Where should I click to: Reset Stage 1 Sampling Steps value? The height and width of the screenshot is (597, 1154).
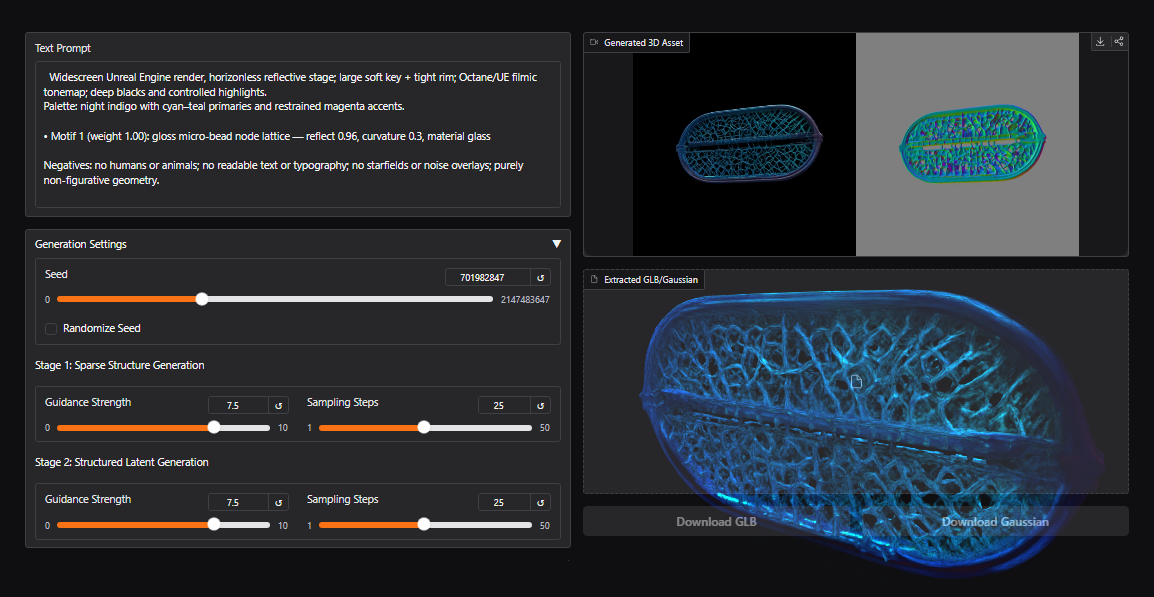(x=541, y=405)
